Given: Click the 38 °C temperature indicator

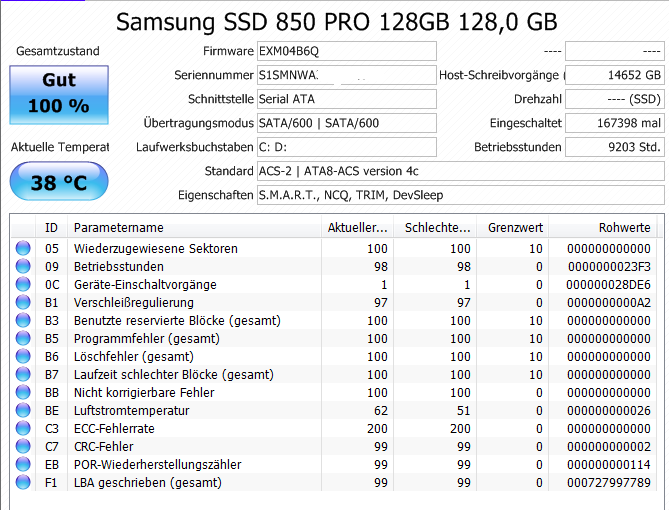Looking at the screenshot, I should pos(59,181).
